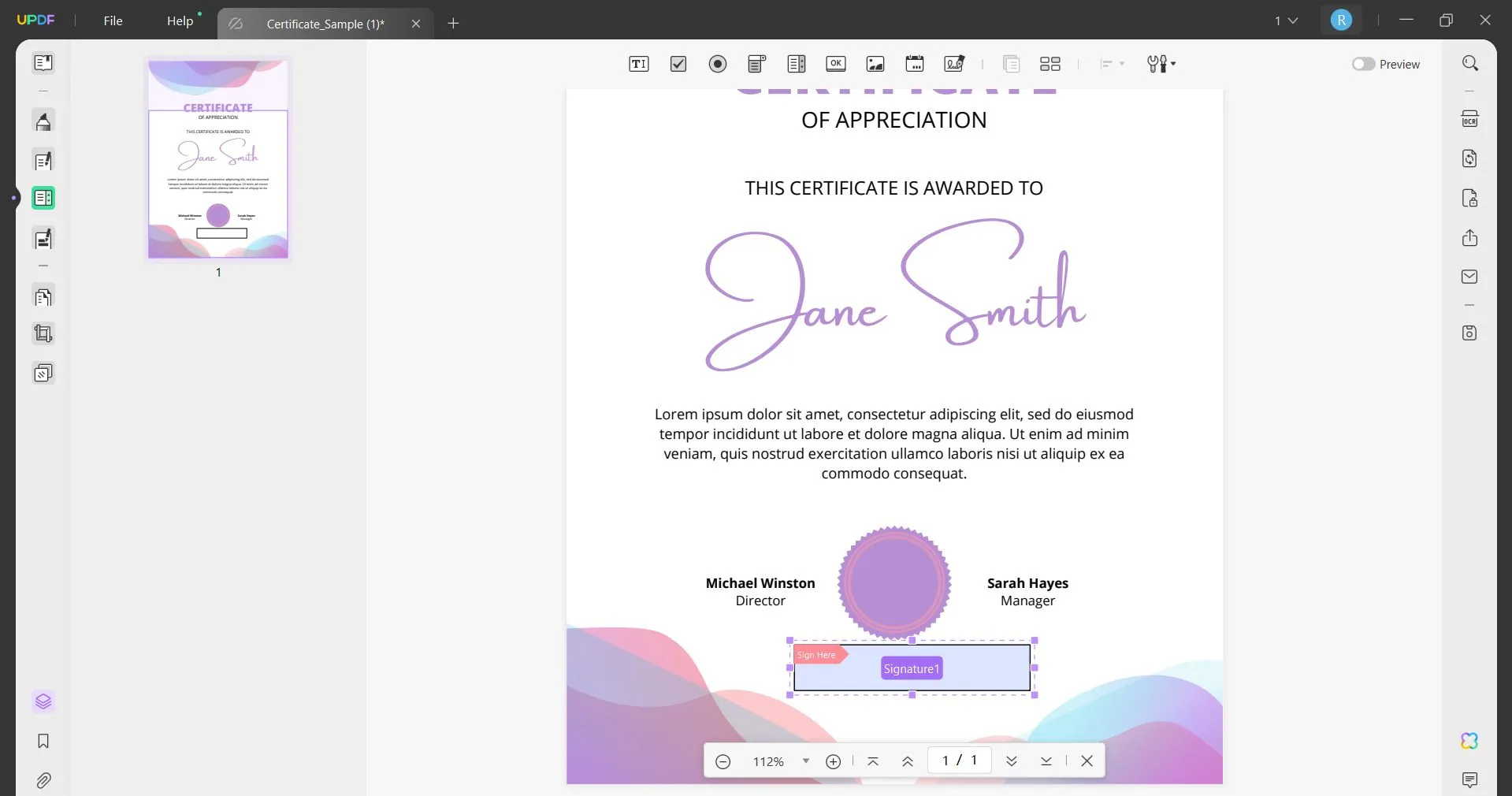The image size is (1512, 796).
Task: Select the Date Field form tool
Action: point(915,64)
